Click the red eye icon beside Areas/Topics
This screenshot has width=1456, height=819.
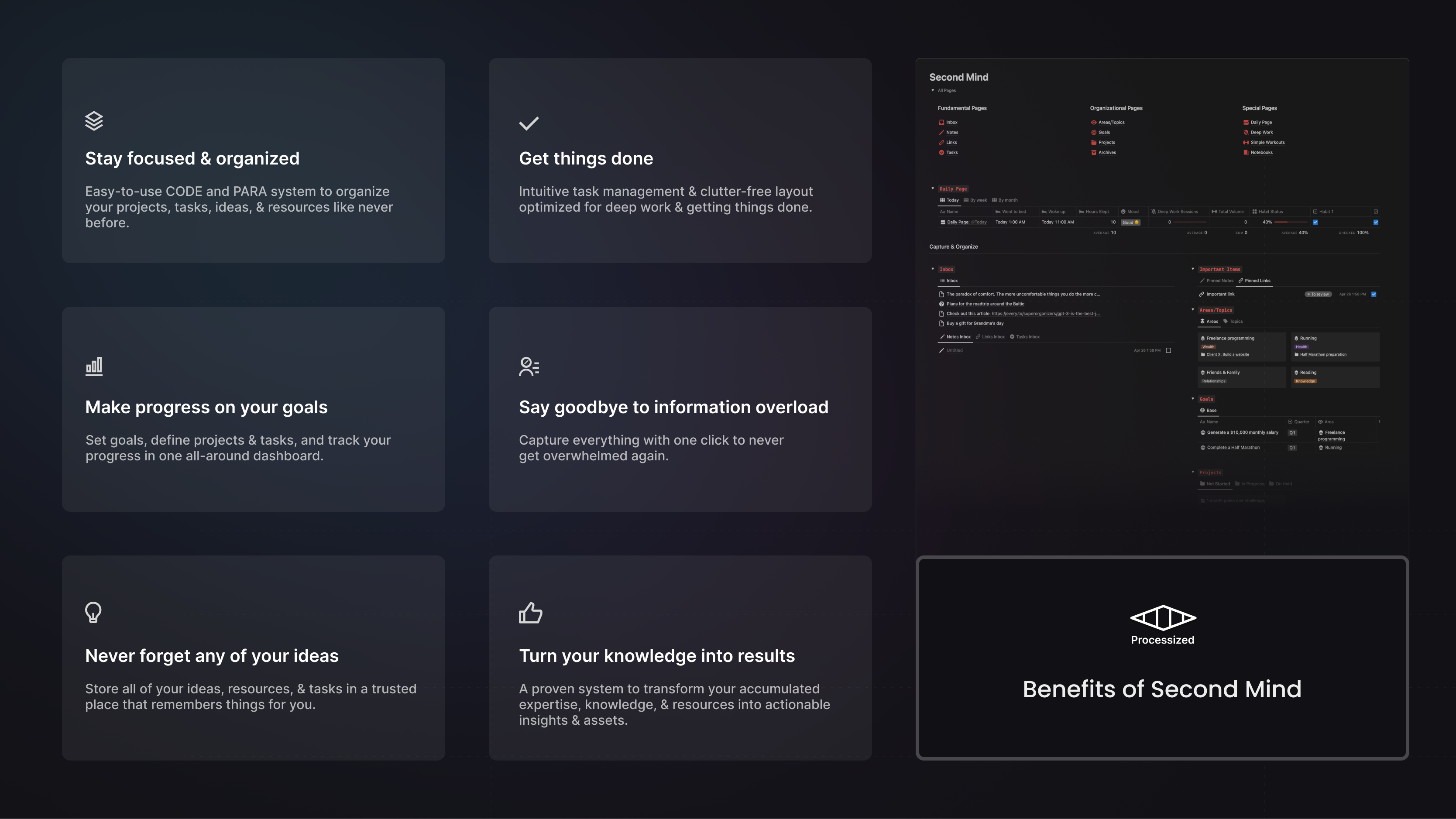point(1094,122)
